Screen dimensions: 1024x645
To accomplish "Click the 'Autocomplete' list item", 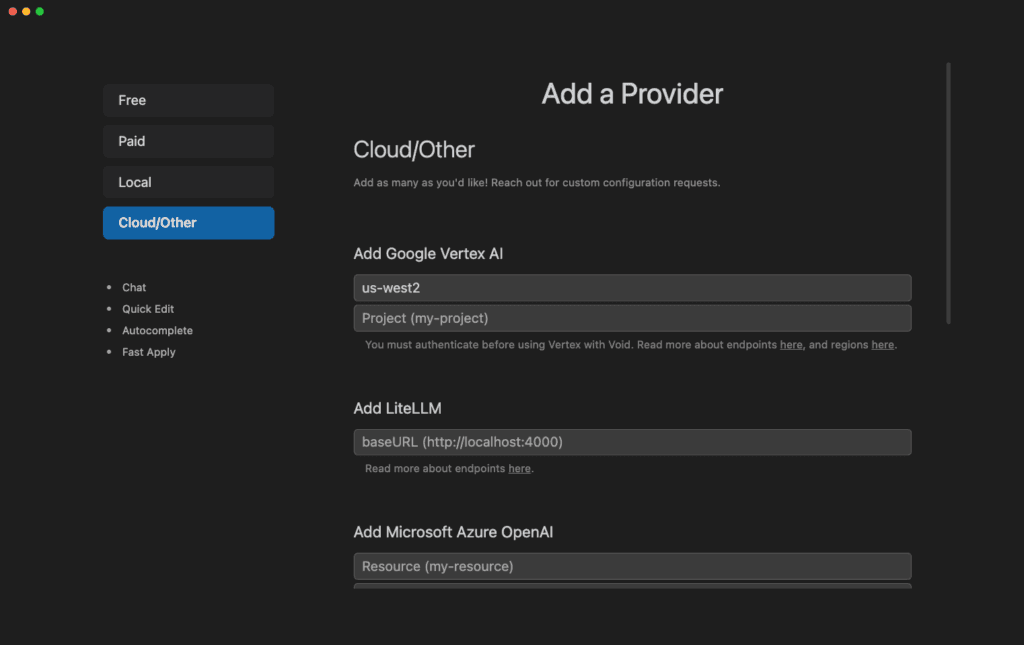I will 157,330.
